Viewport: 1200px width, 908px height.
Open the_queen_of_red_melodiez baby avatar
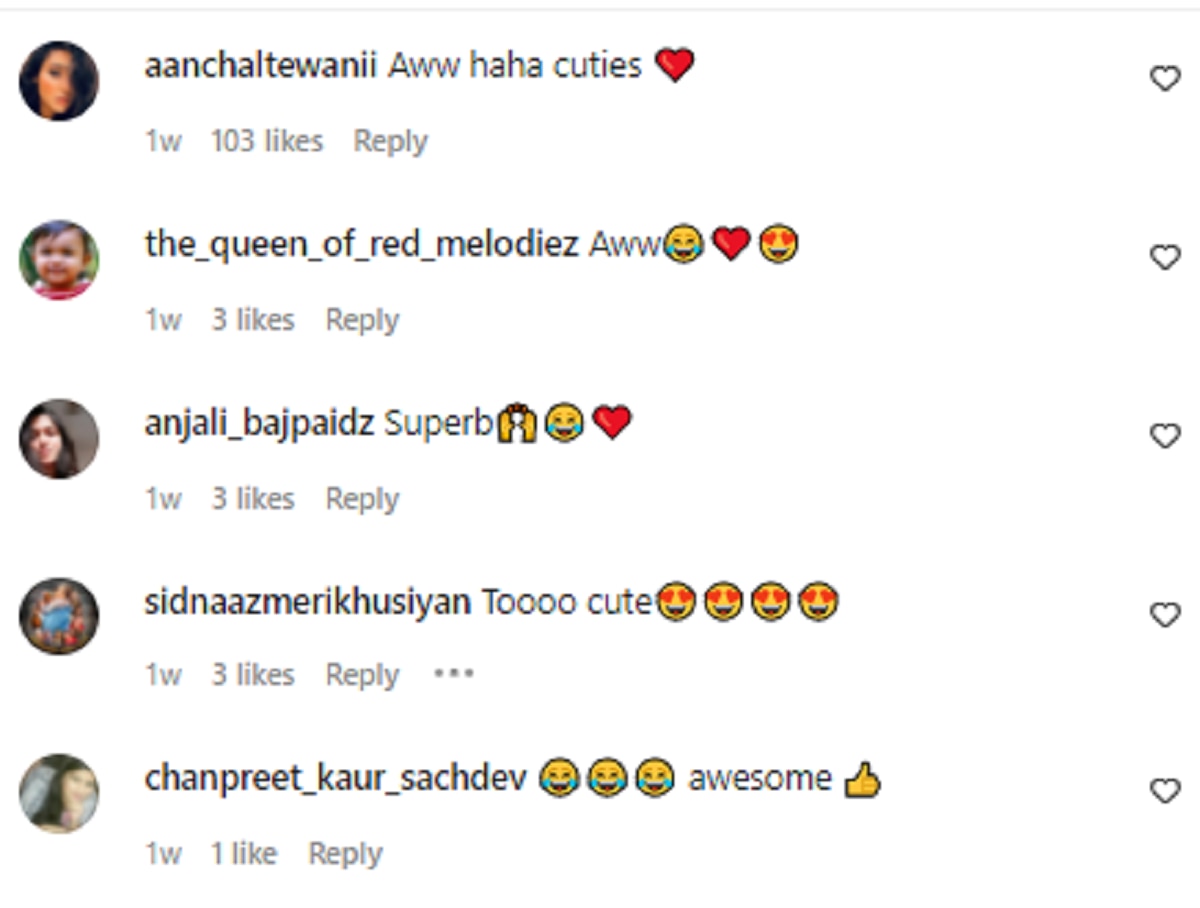click(59, 260)
